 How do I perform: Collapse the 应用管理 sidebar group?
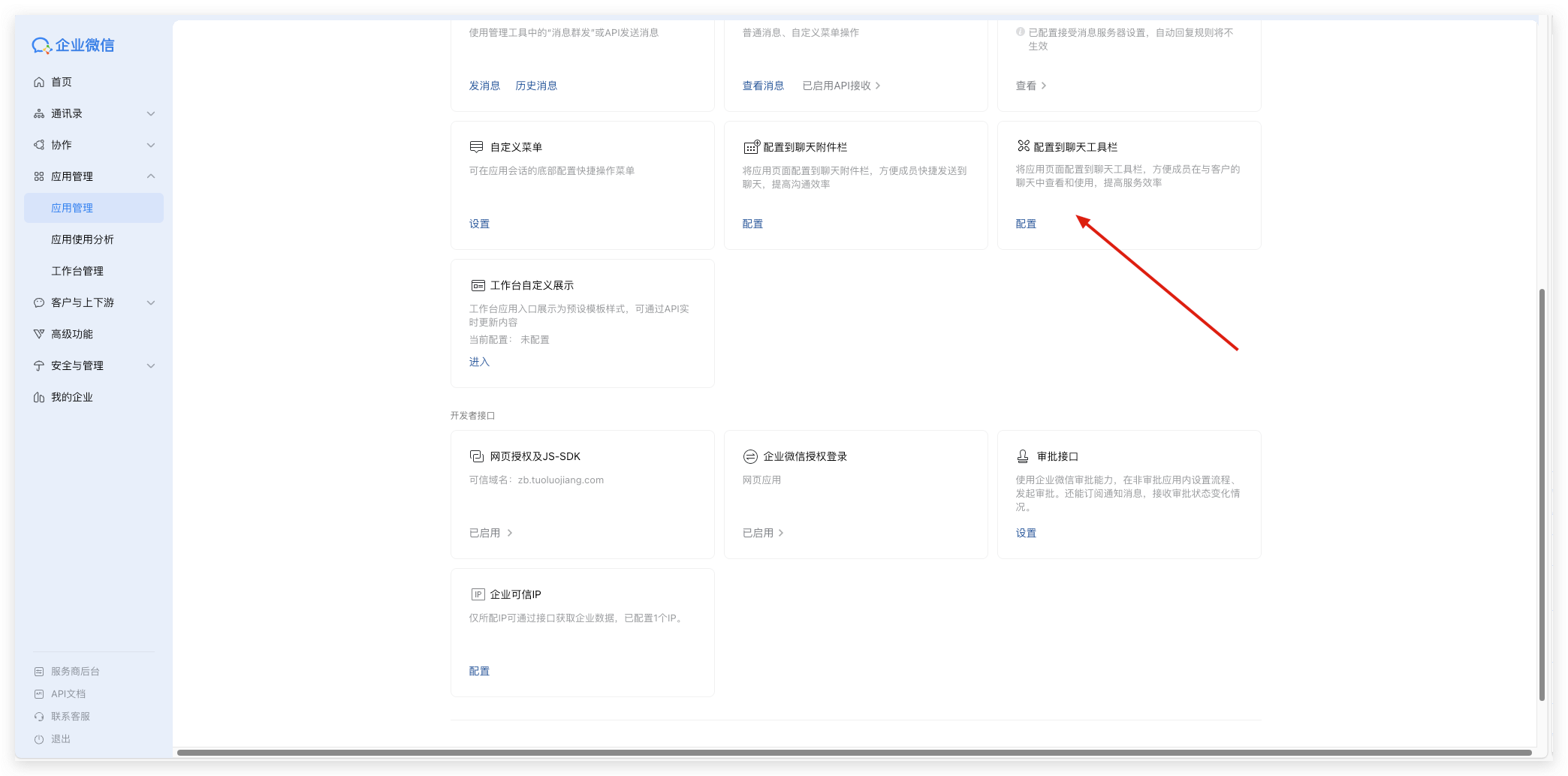pos(151,176)
